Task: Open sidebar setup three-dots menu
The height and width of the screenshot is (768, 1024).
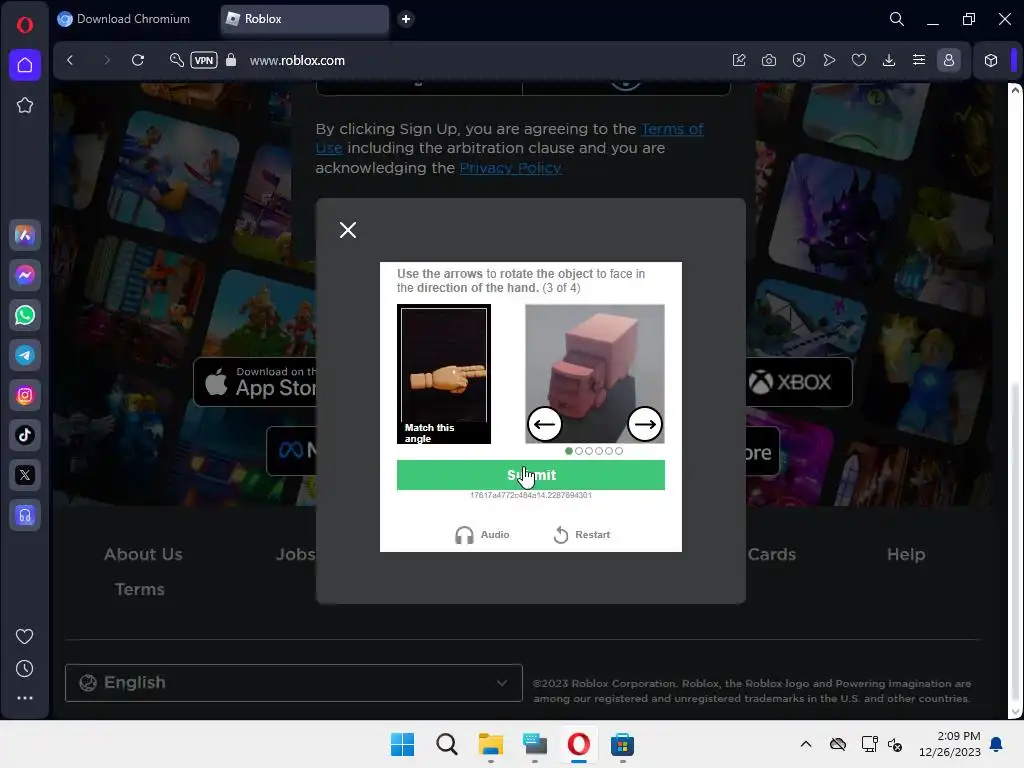Action: pos(25,698)
